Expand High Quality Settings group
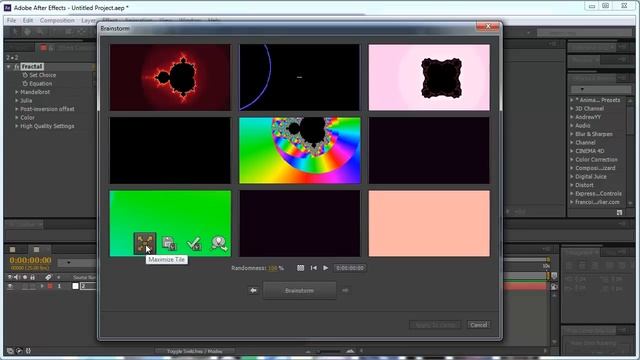Viewport: 640px width, 360px height. click(17, 126)
